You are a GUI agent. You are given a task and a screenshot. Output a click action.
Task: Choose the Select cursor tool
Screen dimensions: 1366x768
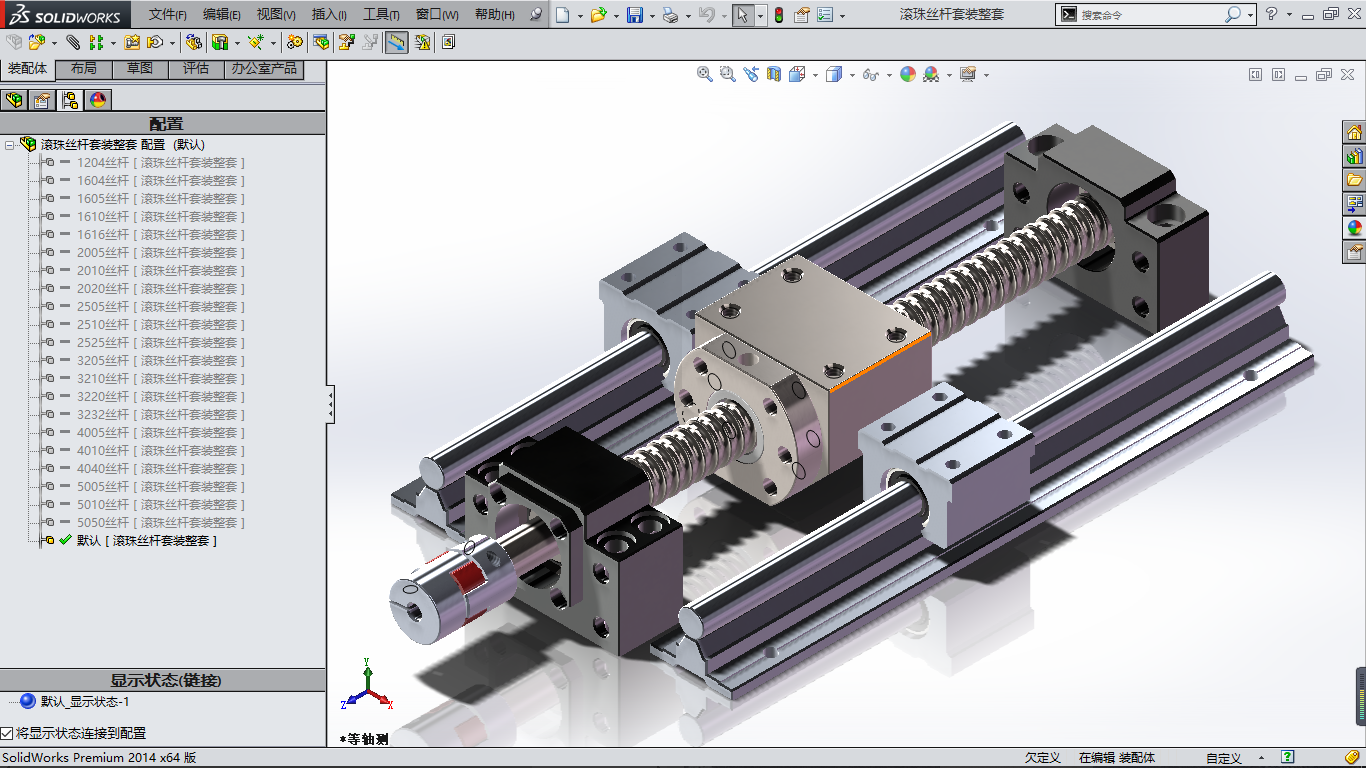742,15
